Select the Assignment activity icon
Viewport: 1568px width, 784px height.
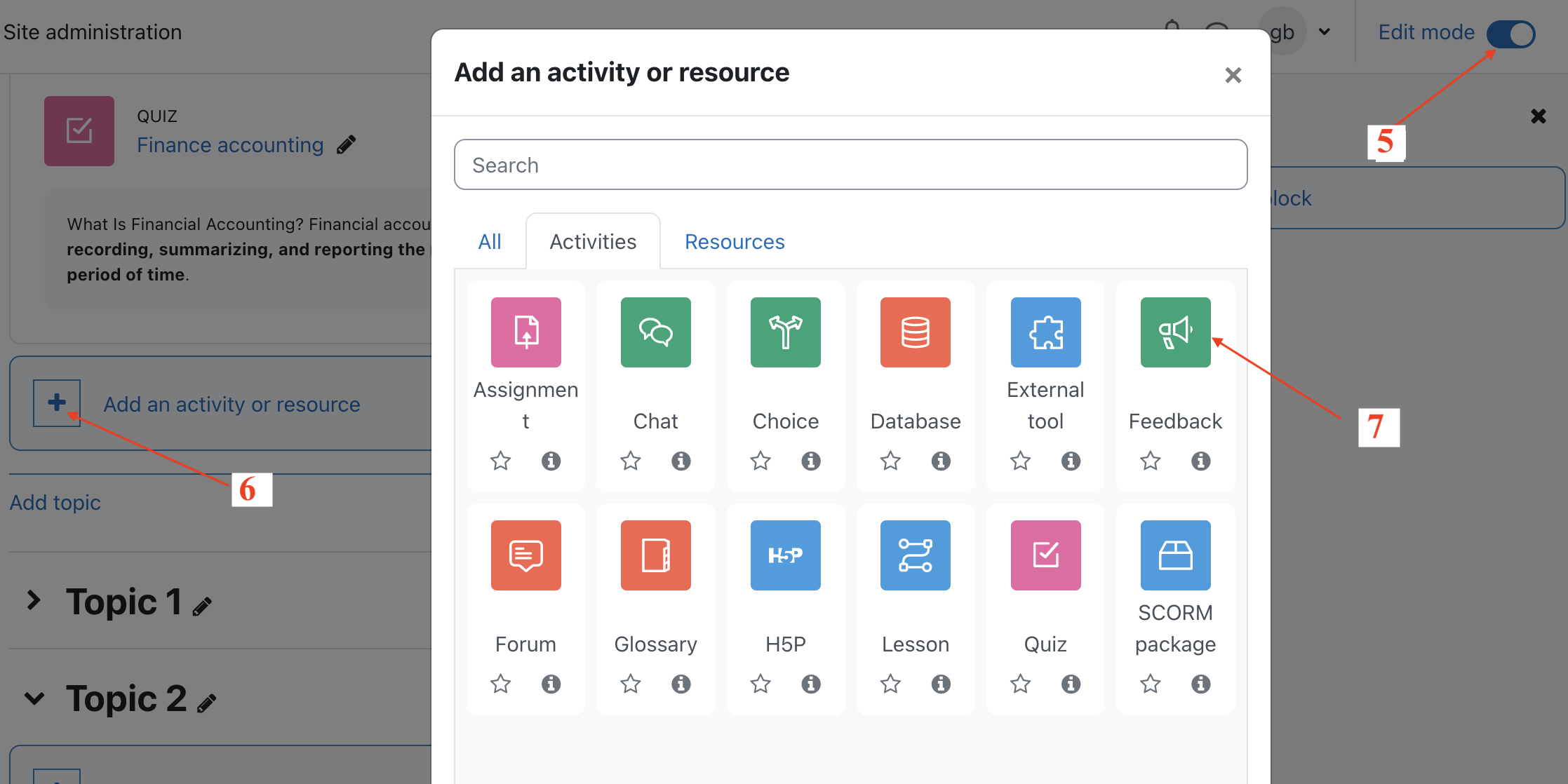pos(525,332)
